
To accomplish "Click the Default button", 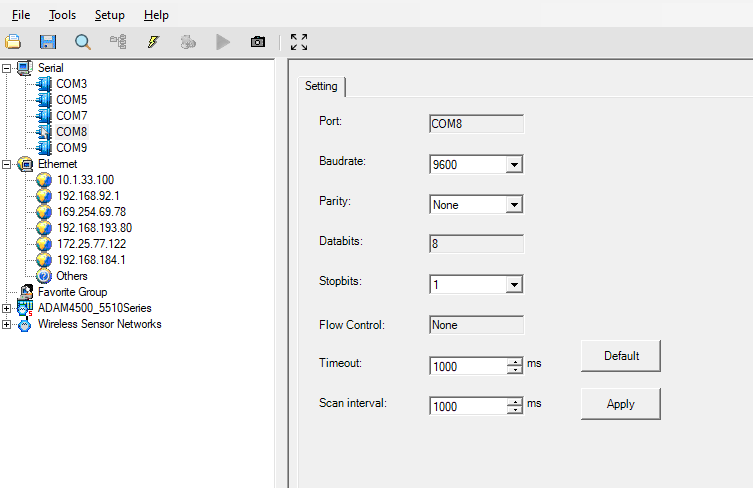I will [620, 356].
